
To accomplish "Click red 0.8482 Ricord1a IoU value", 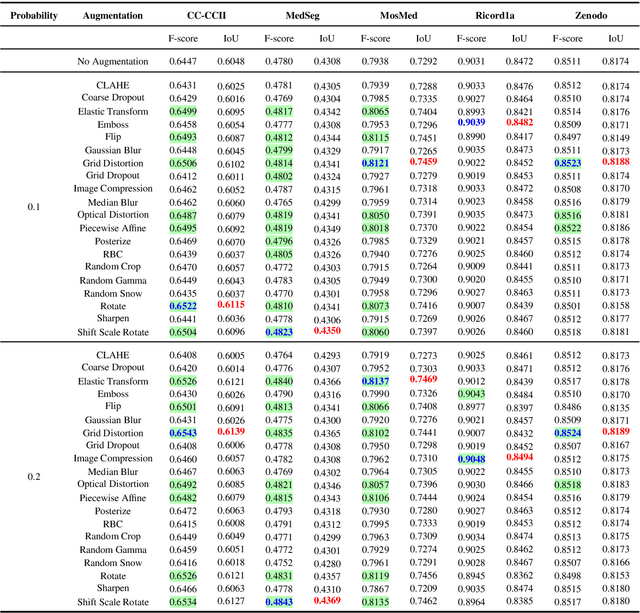I will pos(520,122).
